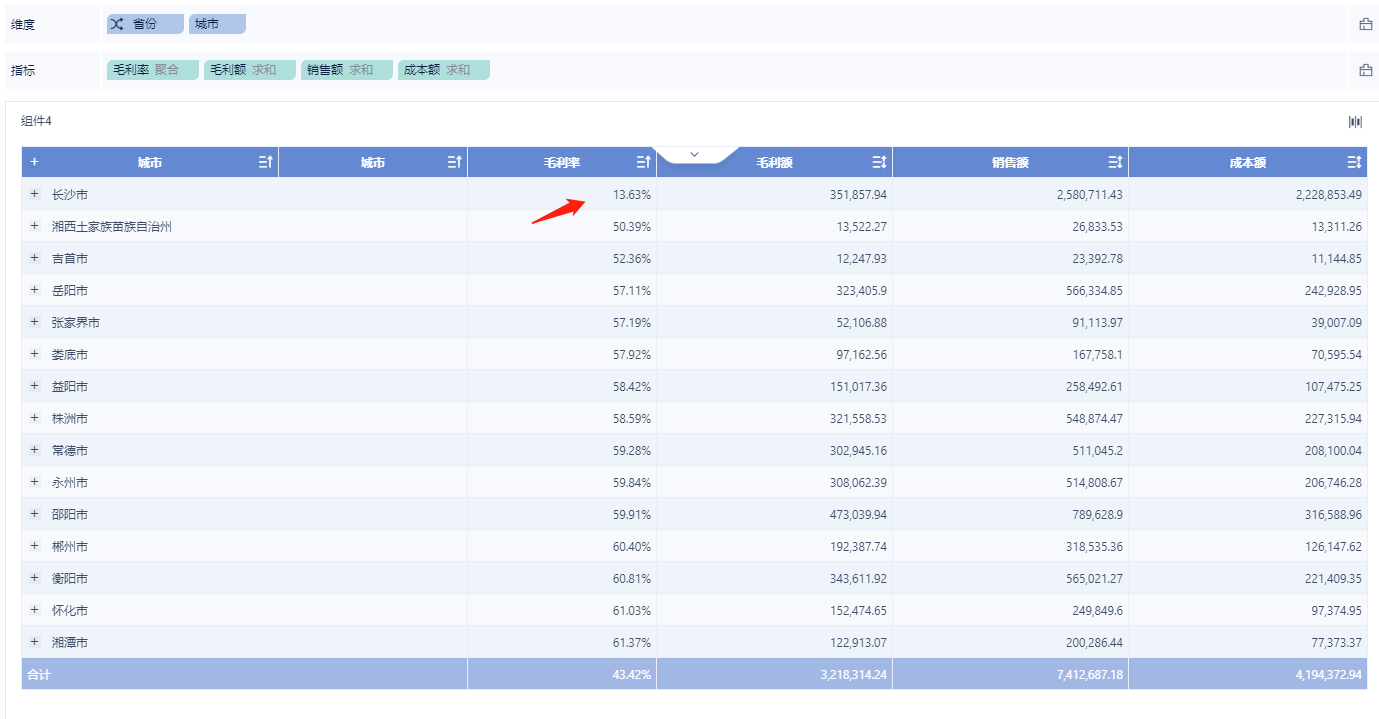Click the toolbox icon in 指标 row
Viewport: 1379px width, 719px height.
point(1365,70)
